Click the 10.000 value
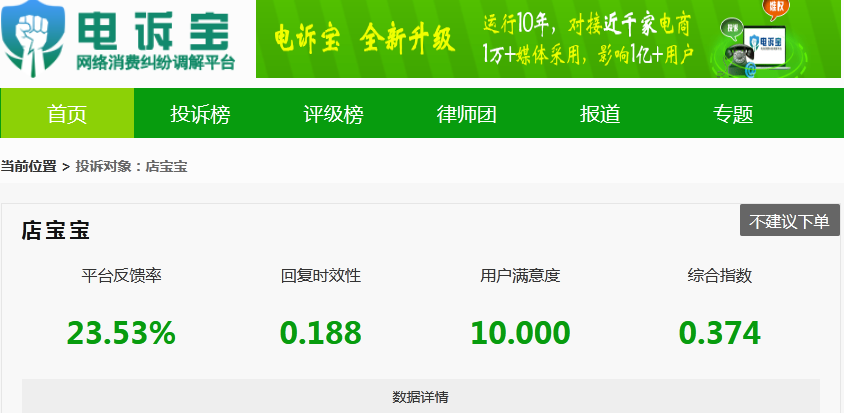Screen dimensions: 844x413 (x=520, y=333)
